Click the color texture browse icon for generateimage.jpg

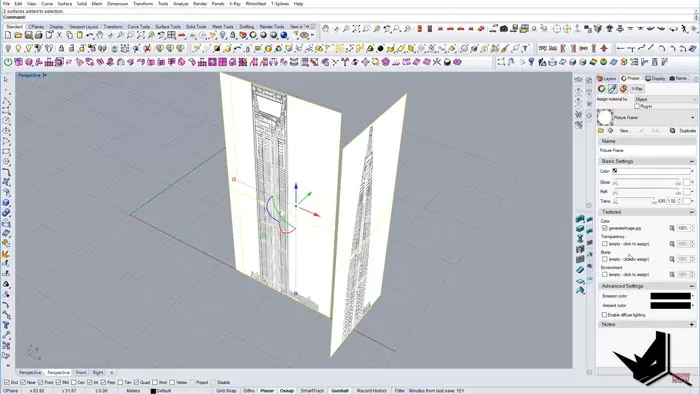pos(672,228)
